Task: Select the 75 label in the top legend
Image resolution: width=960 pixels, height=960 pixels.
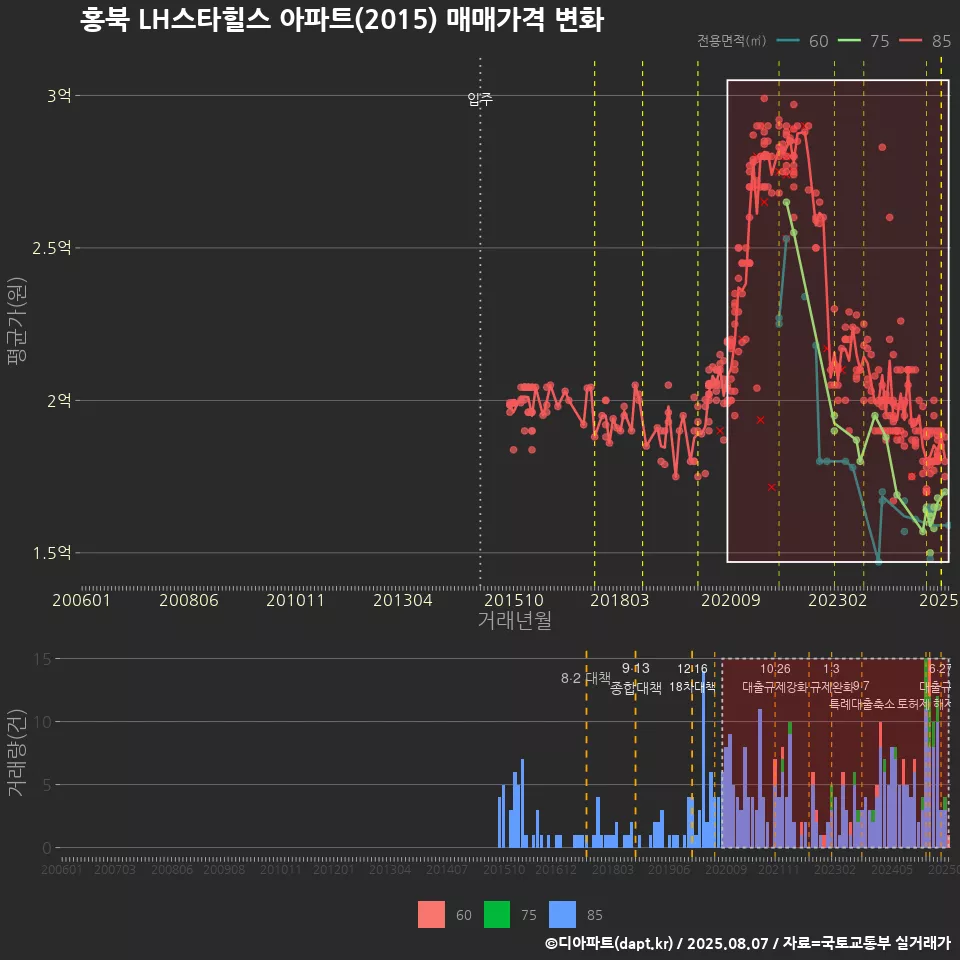Action: (x=880, y=41)
